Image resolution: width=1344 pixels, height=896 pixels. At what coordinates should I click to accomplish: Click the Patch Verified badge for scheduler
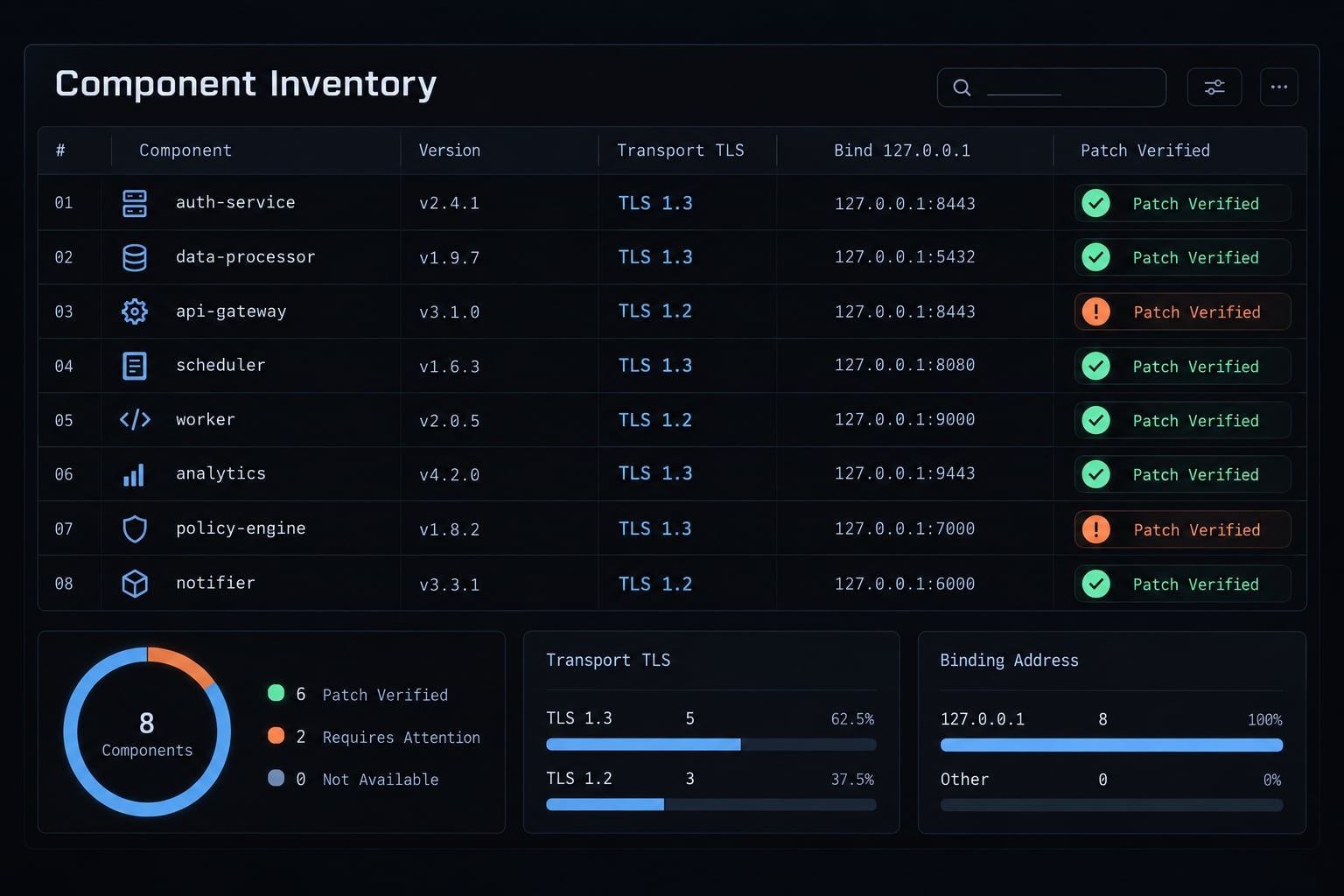pos(1182,366)
